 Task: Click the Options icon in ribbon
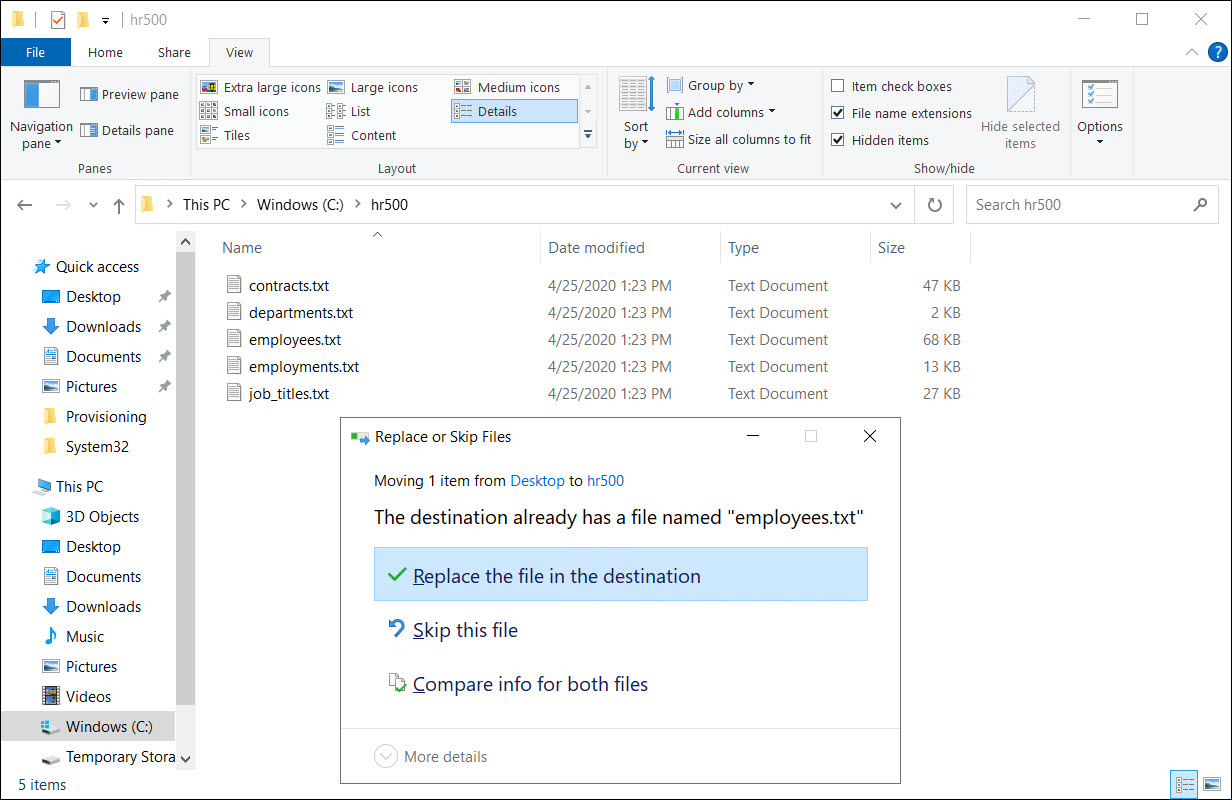tap(1099, 95)
